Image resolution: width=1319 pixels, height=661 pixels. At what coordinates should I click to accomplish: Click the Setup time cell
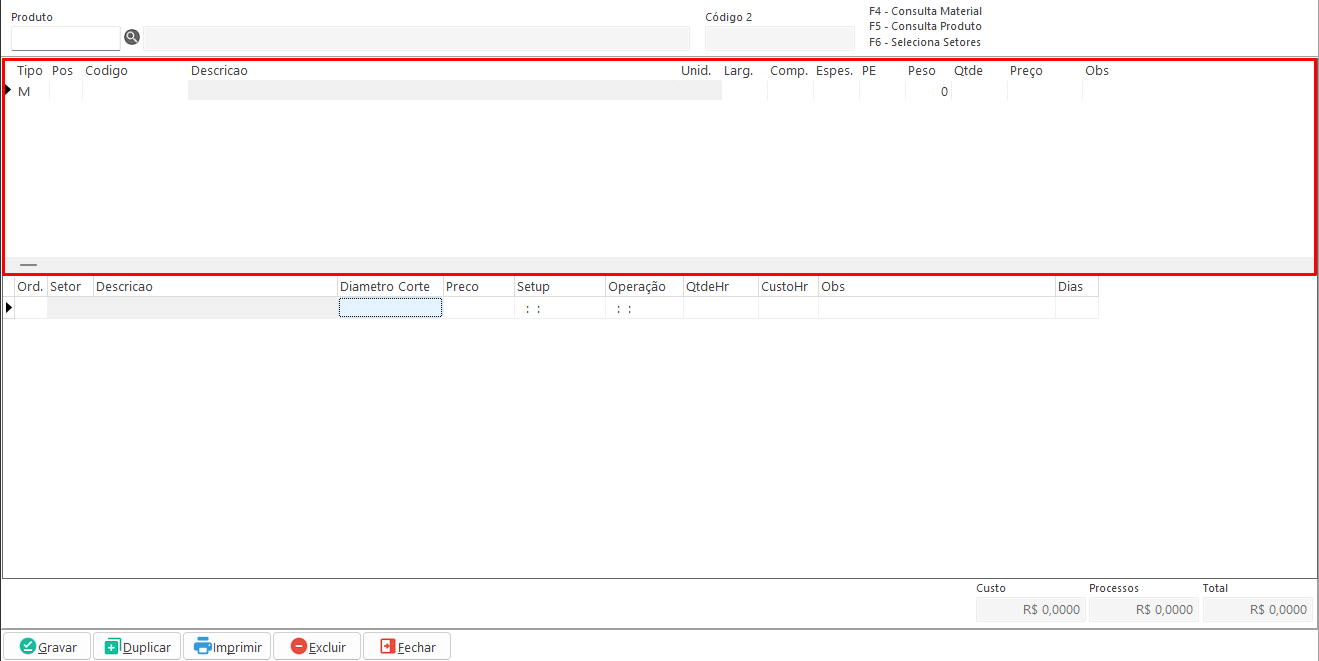(559, 308)
